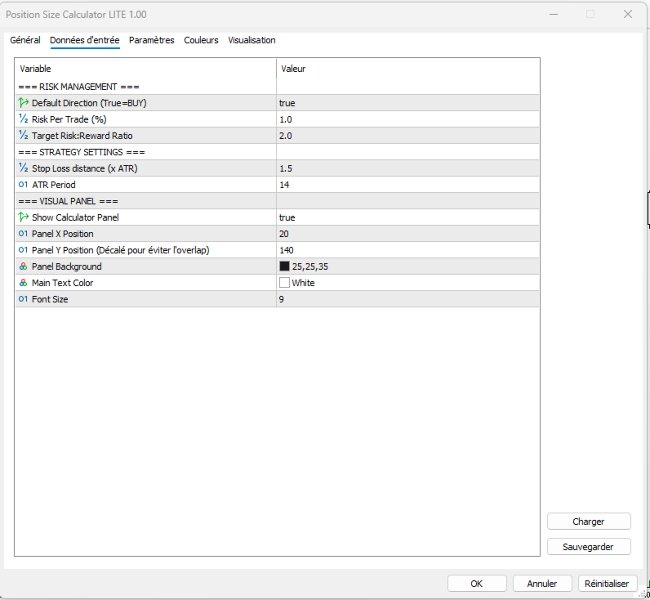Image resolution: width=650 pixels, height=600 pixels.
Task: Click the double-type icon beside Risk Per Trade
Action: click(x=23, y=119)
